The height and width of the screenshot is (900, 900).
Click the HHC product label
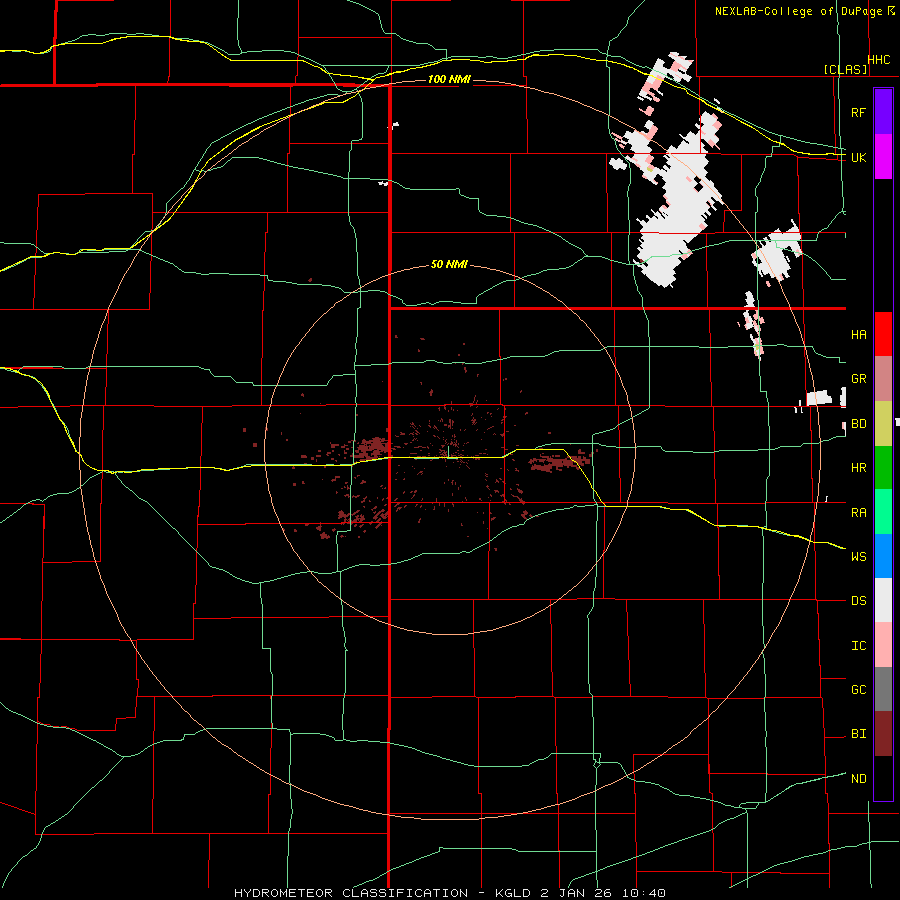878,60
